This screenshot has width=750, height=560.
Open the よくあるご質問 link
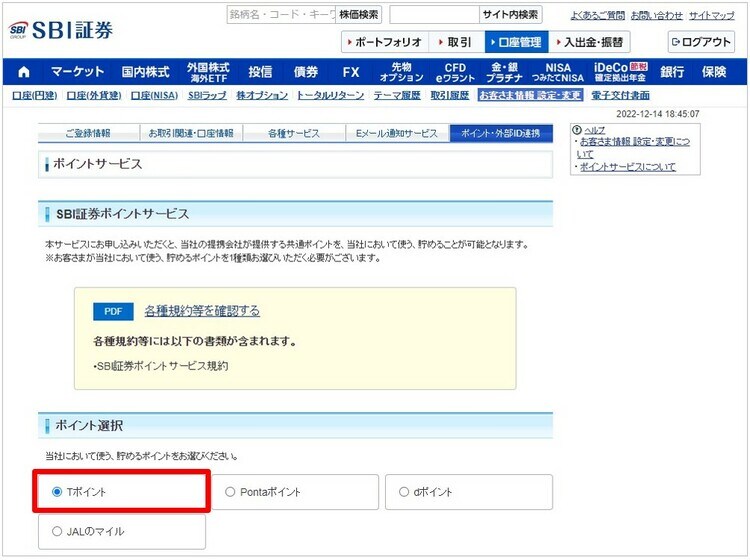598,15
